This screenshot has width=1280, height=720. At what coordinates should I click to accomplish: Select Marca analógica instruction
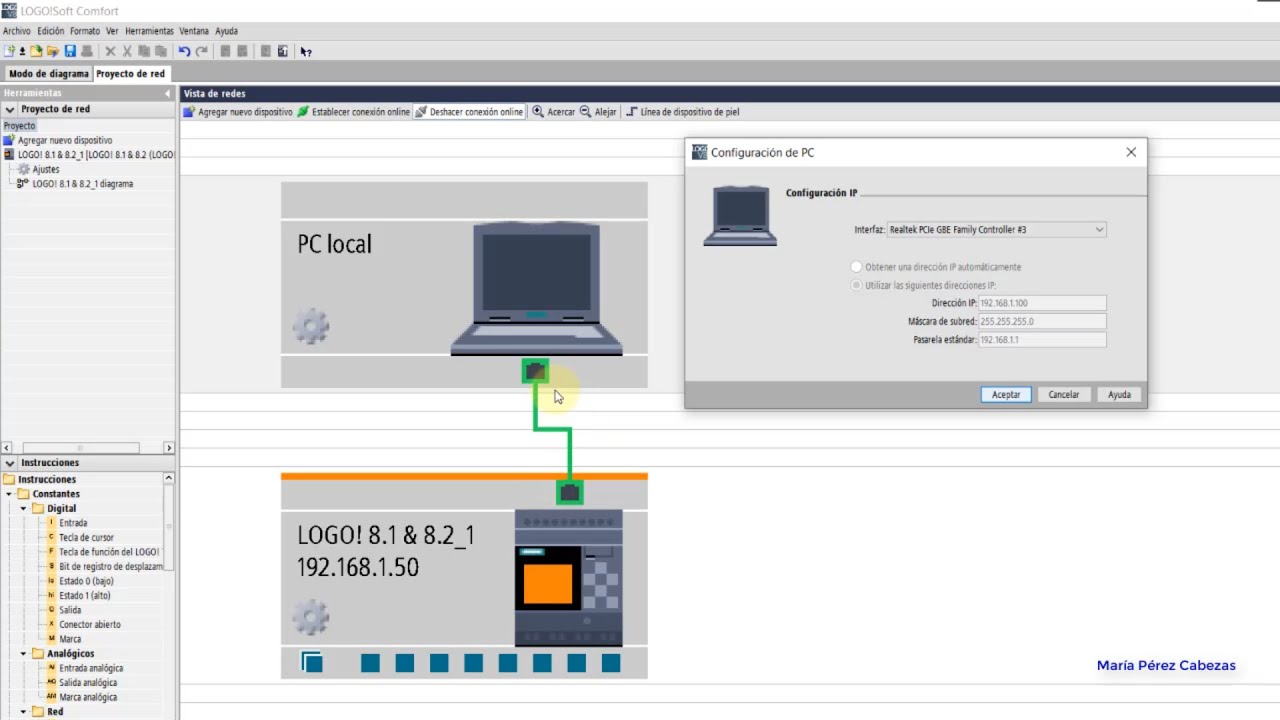pyautogui.click(x=88, y=697)
